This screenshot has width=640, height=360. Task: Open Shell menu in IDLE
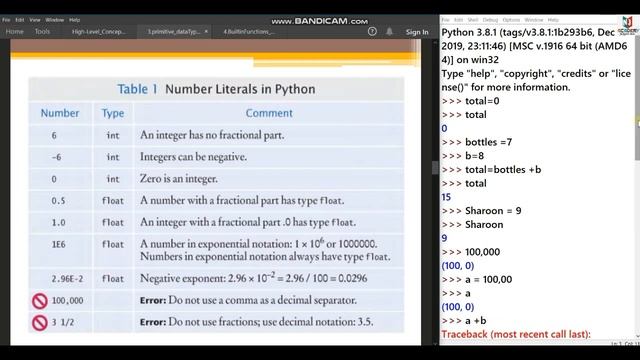pyautogui.click(x=473, y=20)
